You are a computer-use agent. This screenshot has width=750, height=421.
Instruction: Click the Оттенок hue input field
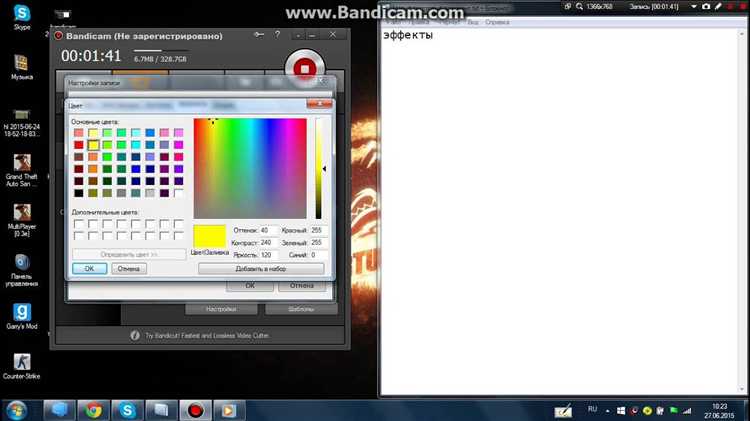click(268, 230)
